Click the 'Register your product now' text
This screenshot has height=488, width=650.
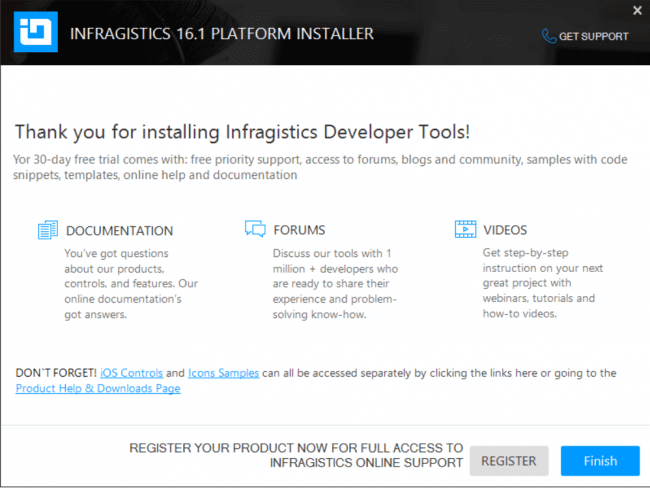click(x=297, y=455)
